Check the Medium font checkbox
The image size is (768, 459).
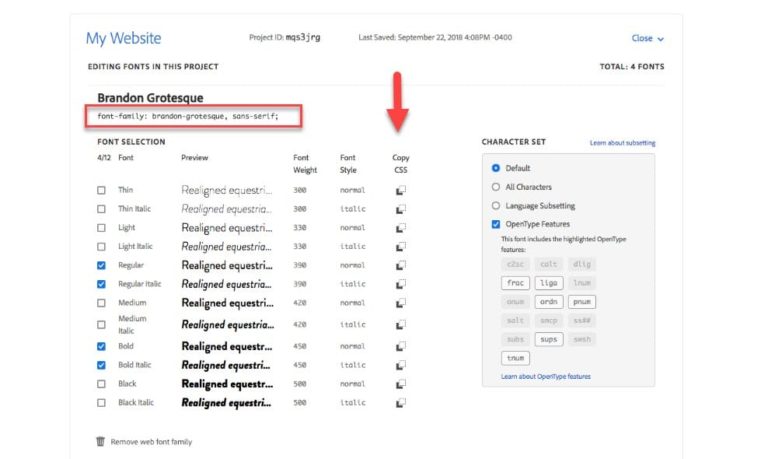(101, 303)
